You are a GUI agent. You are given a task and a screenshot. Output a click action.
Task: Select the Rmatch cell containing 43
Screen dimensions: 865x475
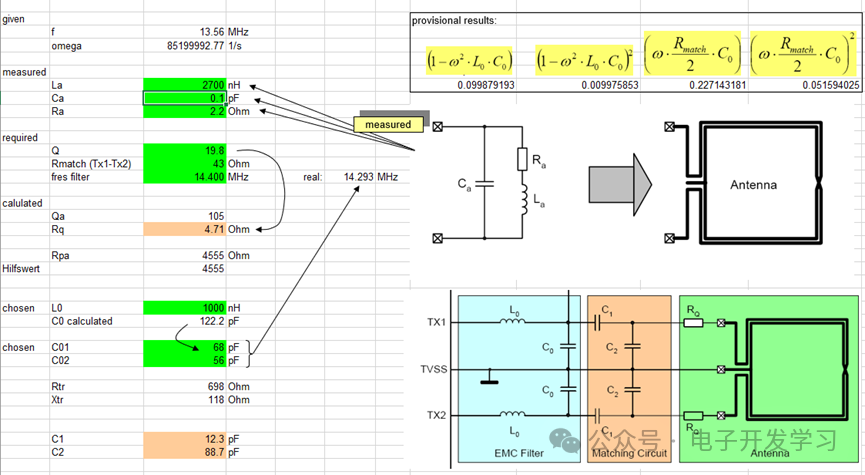click(x=185, y=163)
